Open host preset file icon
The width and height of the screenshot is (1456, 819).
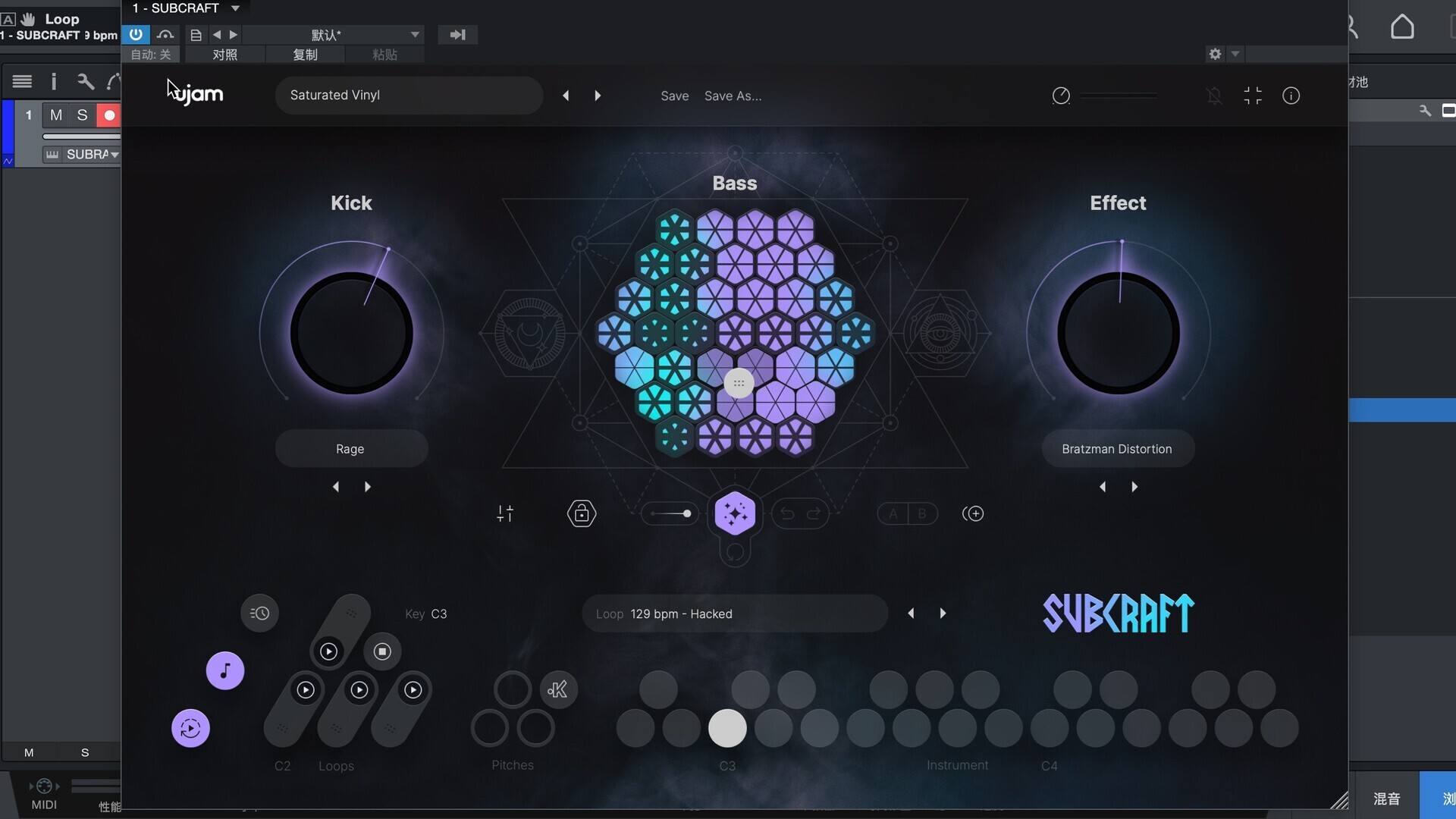coord(196,35)
